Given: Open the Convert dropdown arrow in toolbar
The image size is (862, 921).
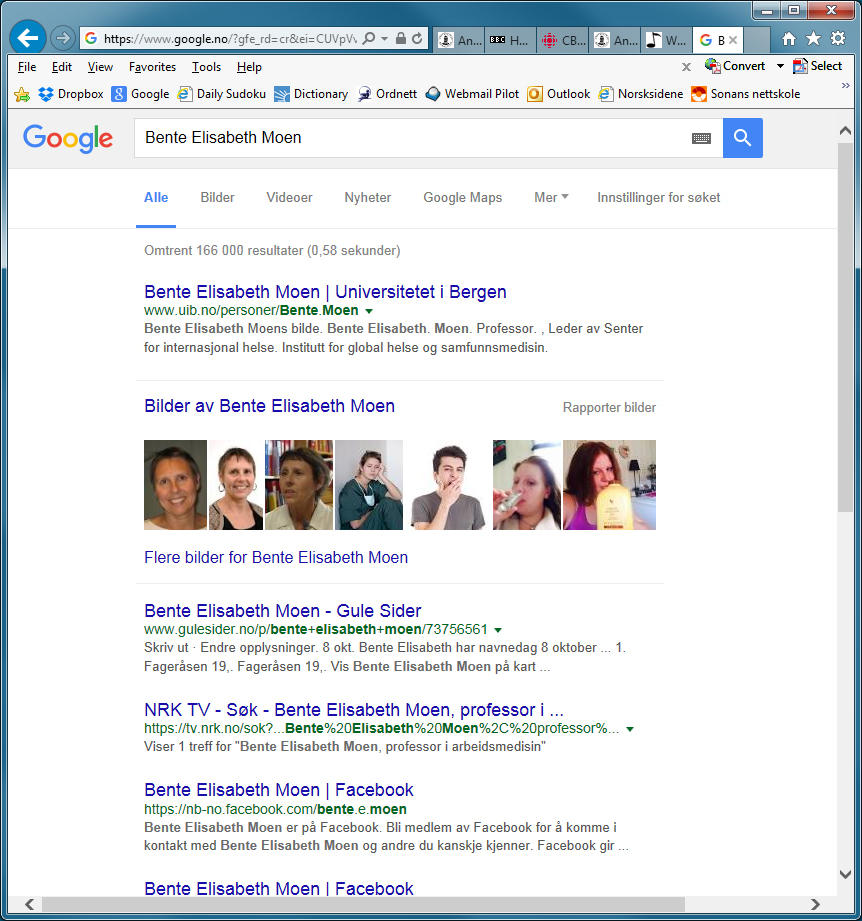Looking at the screenshot, I should click(780, 67).
